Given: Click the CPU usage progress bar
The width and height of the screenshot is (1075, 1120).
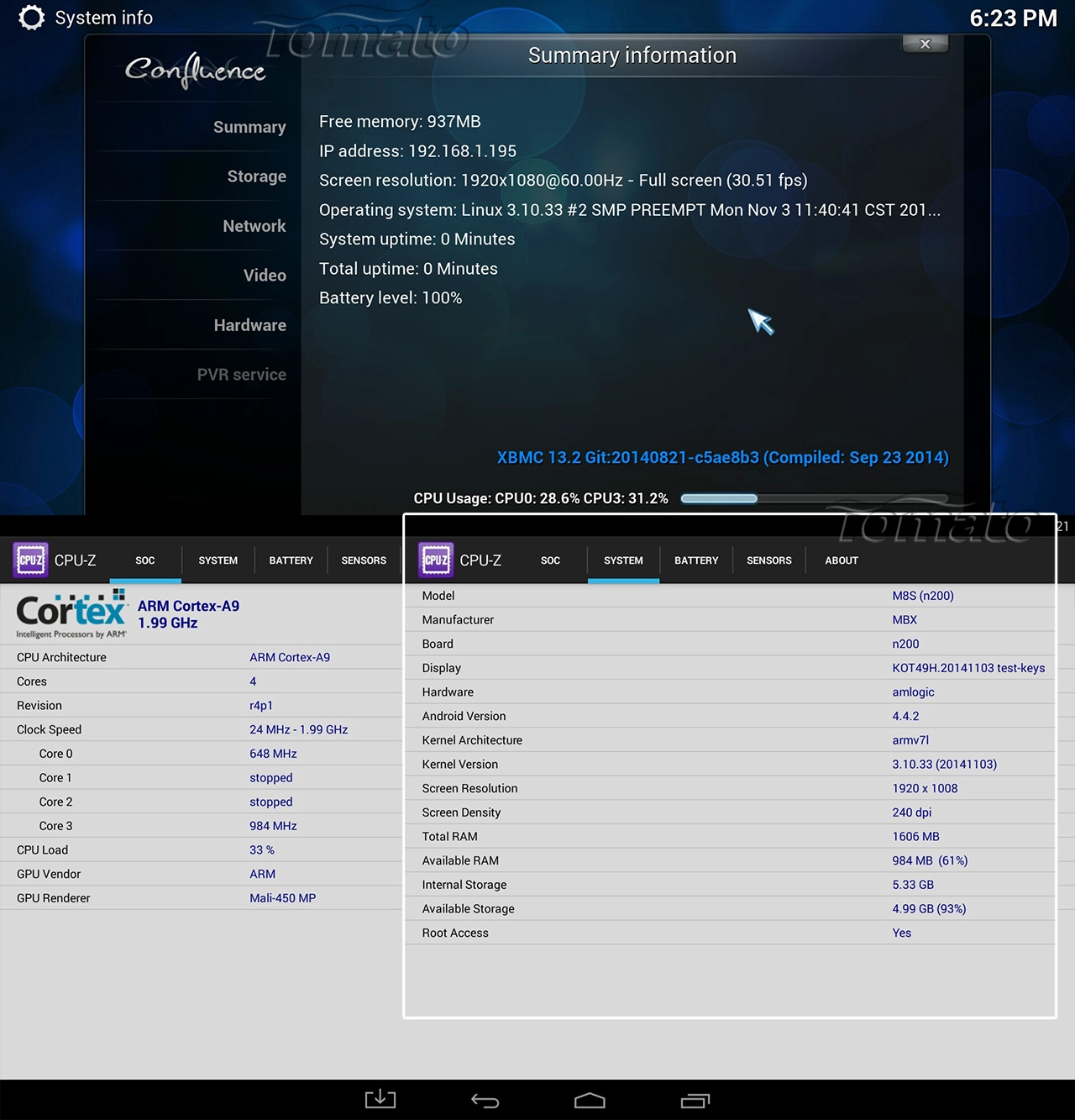Looking at the screenshot, I should coord(814,498).
